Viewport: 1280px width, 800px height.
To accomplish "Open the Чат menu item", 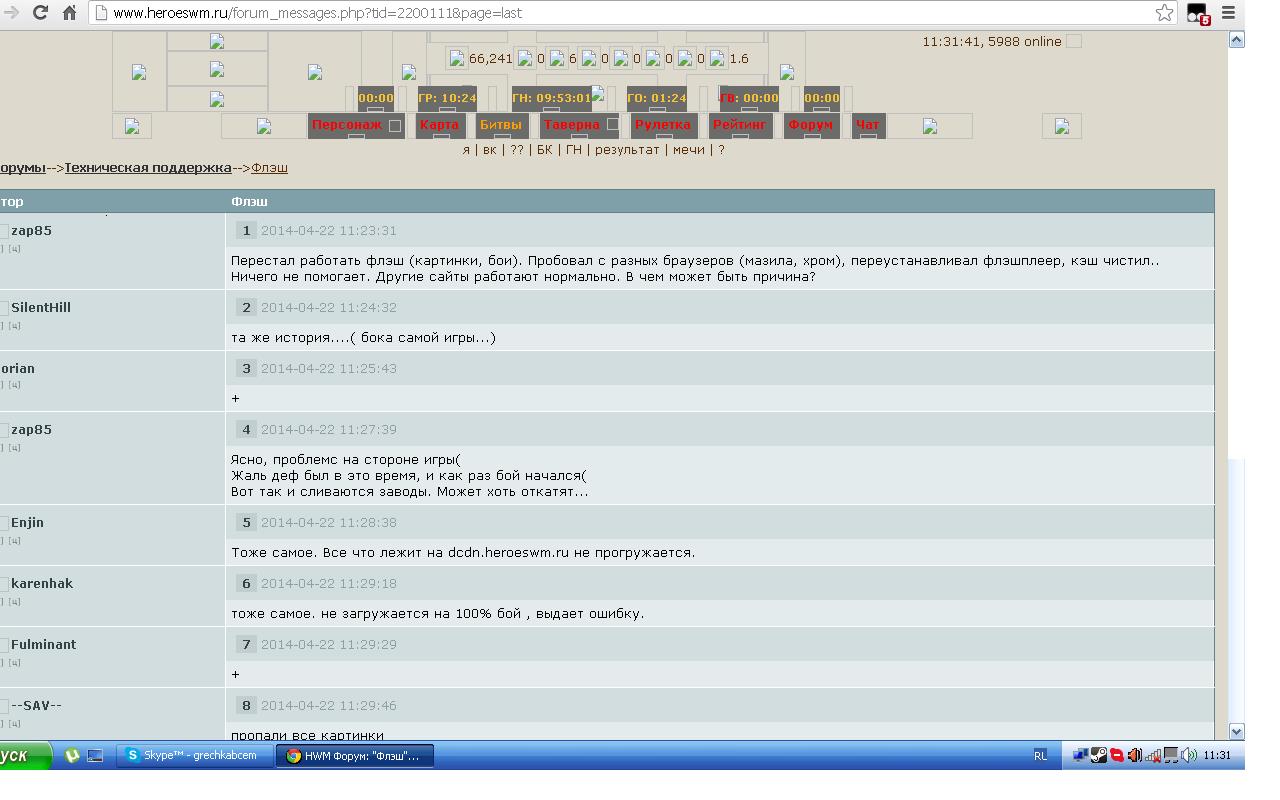I will [867, 125].
